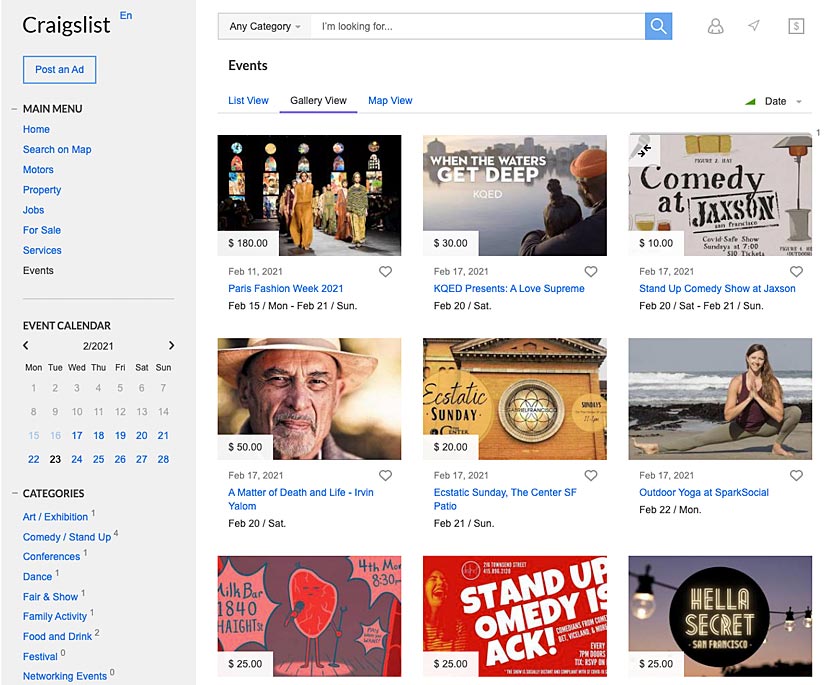Go to Motors section

coord(38,169)
